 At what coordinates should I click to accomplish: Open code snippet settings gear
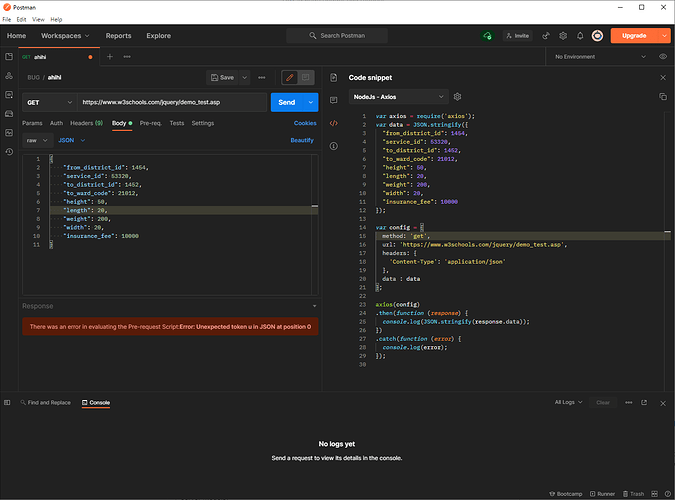coord(458,97)
